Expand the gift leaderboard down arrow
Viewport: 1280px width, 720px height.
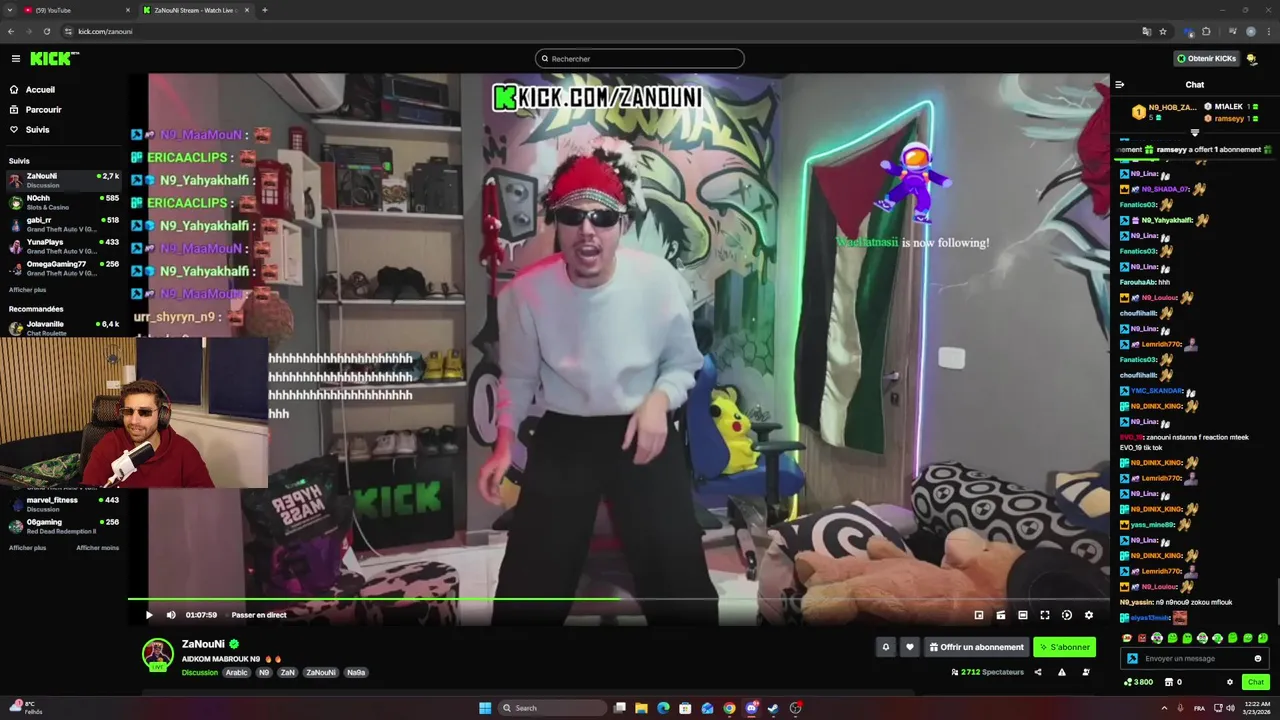click(1194, 132)
